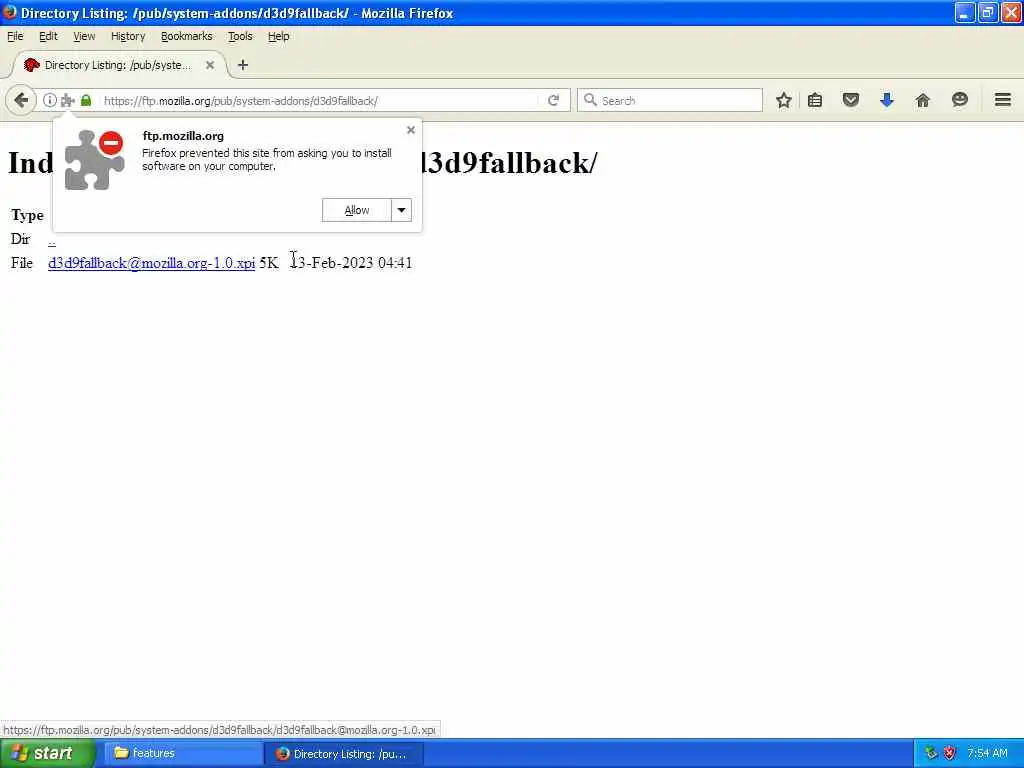Follow the parent directory '..' link
Viewport: 1024px width, 768px height.
[52, 240]
